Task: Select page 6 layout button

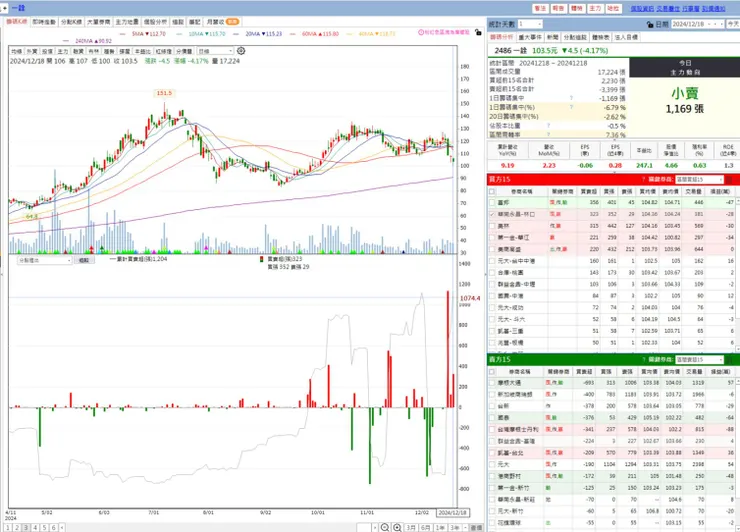Action: [x=54, y=528]
